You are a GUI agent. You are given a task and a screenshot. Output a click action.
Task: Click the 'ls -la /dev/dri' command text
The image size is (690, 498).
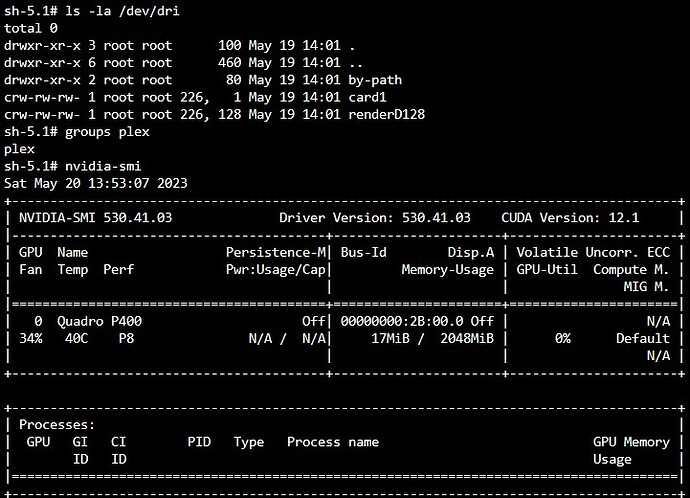[122, 11]
